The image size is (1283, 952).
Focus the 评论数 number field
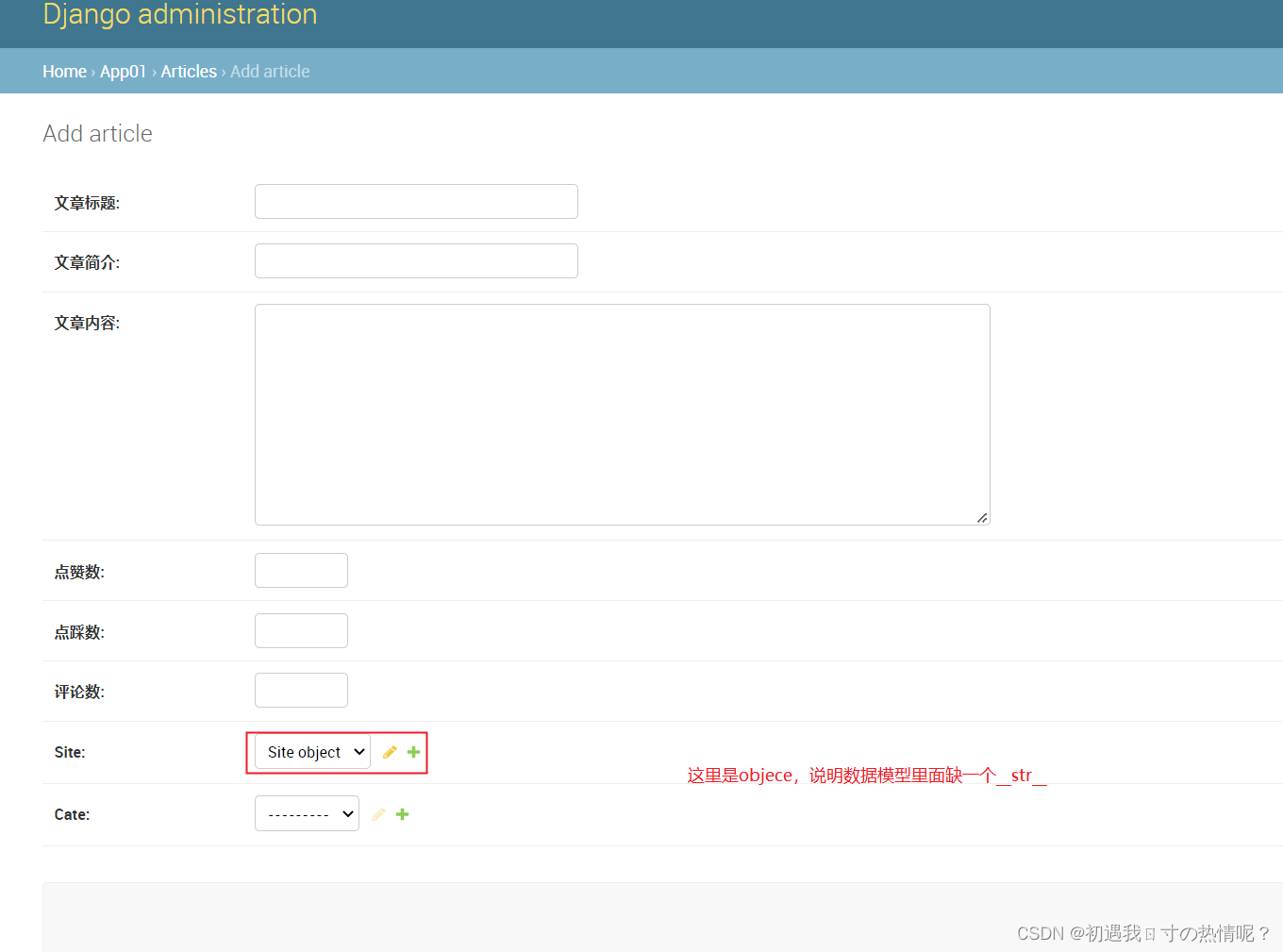coord(301,690)
